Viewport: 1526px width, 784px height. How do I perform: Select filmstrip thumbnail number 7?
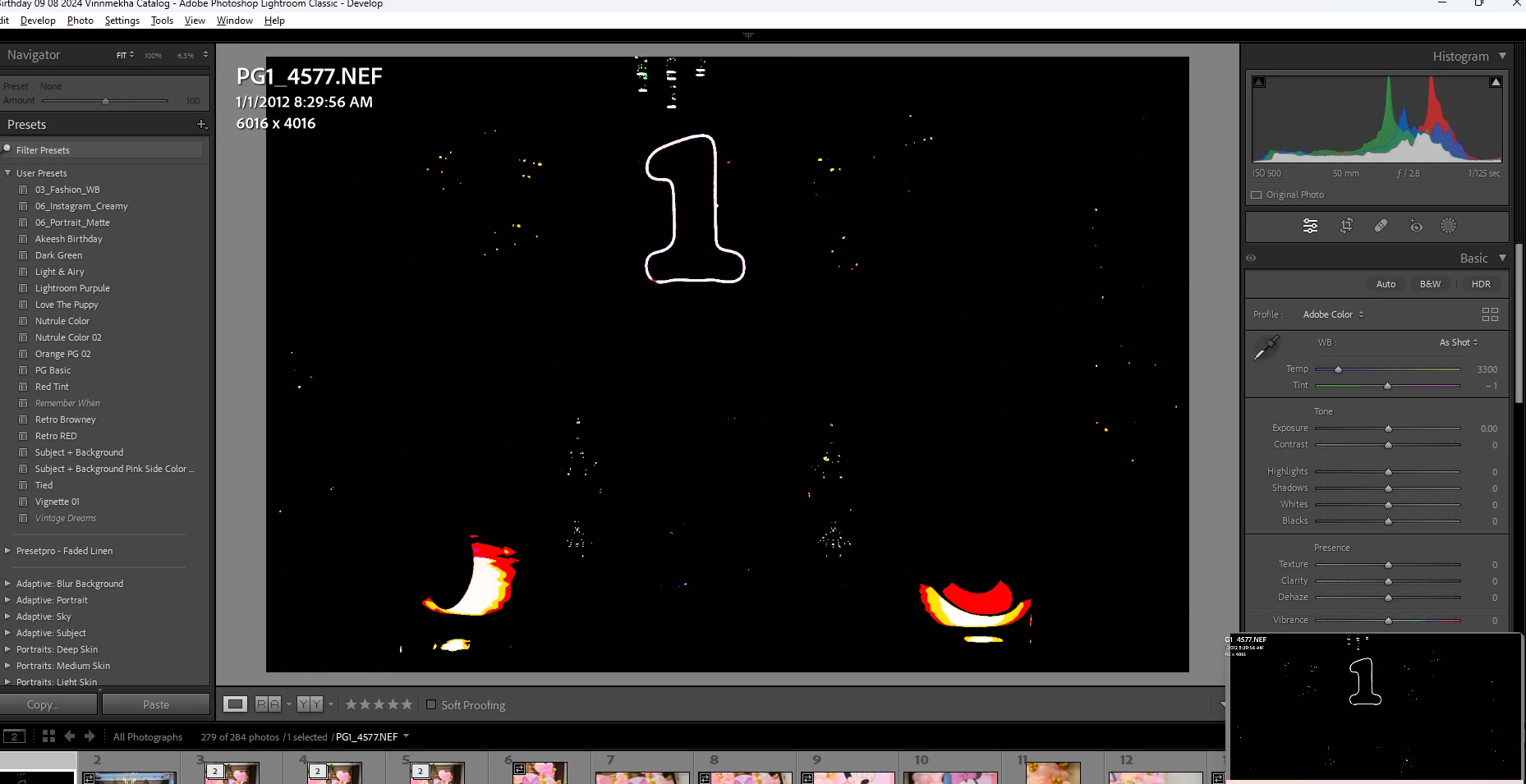pyautogui.click(x=642, y=768)
